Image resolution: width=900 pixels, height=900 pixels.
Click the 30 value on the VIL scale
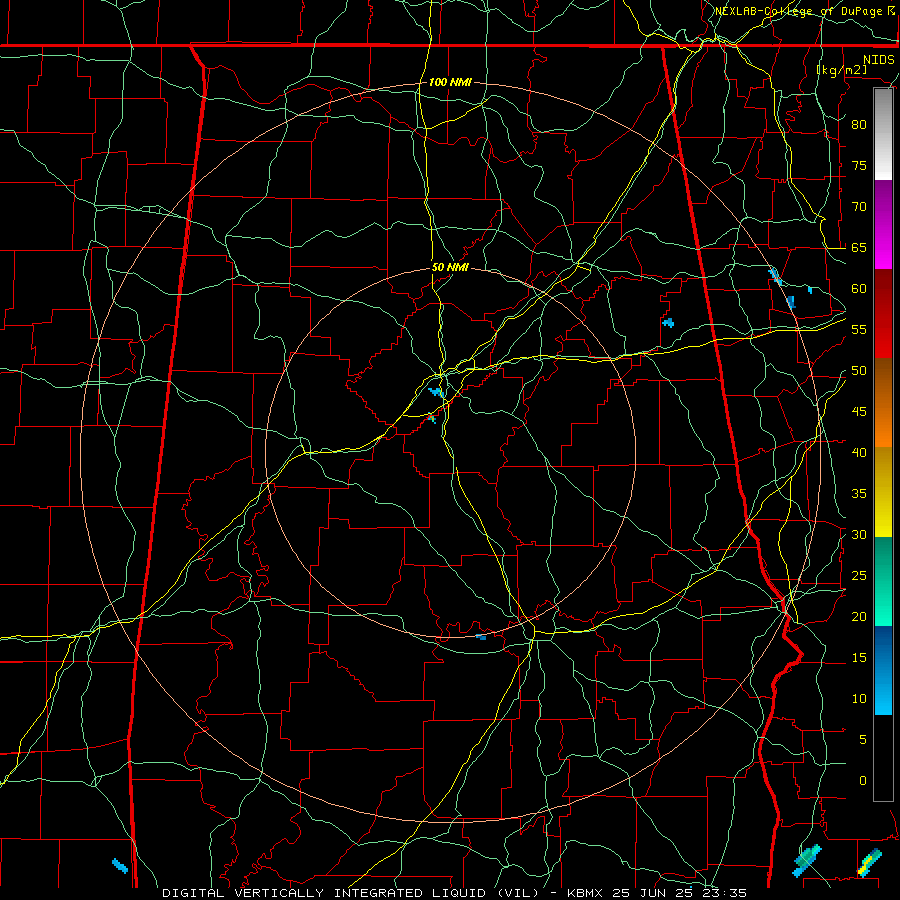click(x=859, y=534)
